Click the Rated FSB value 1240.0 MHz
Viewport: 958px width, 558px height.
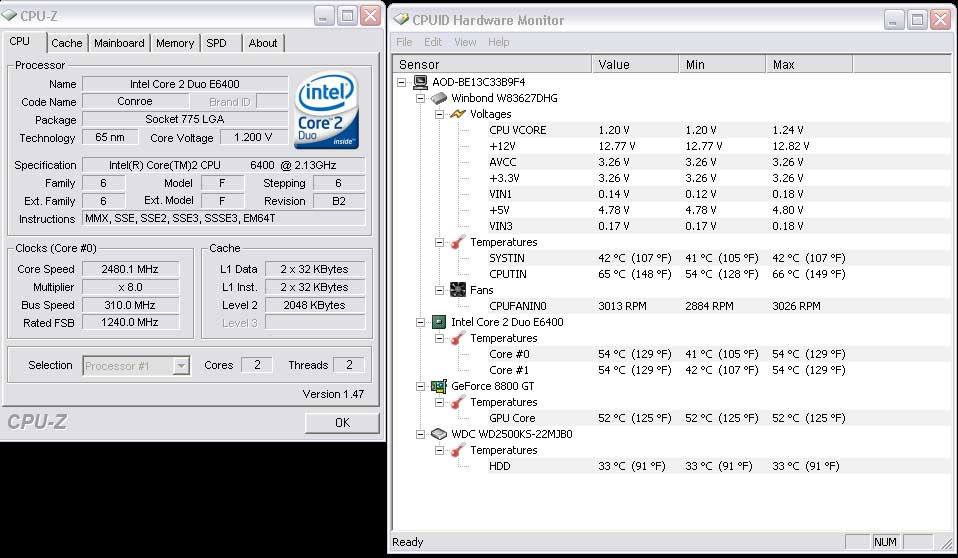pyautogui.click(x=130, y=322)
